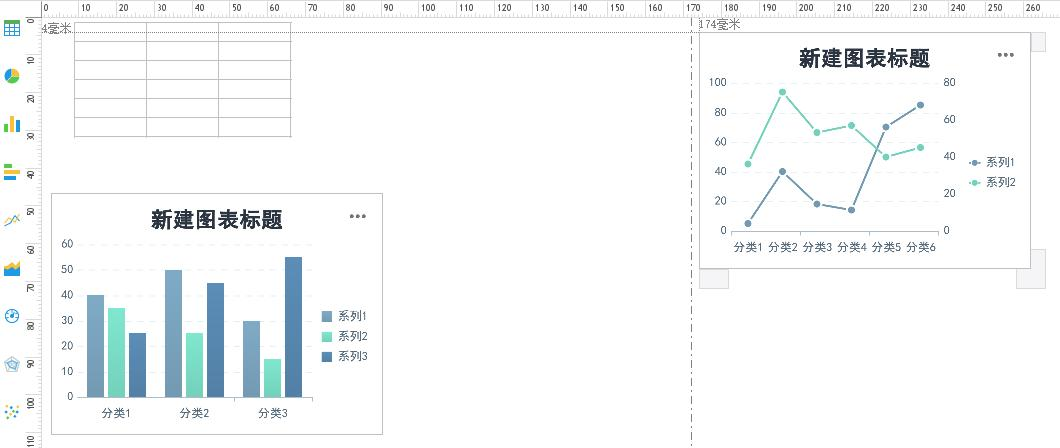The width and height of the screenshot is (1060, 448).
Task: Click the 分类5 label on line chart
Action: (886, 247)
